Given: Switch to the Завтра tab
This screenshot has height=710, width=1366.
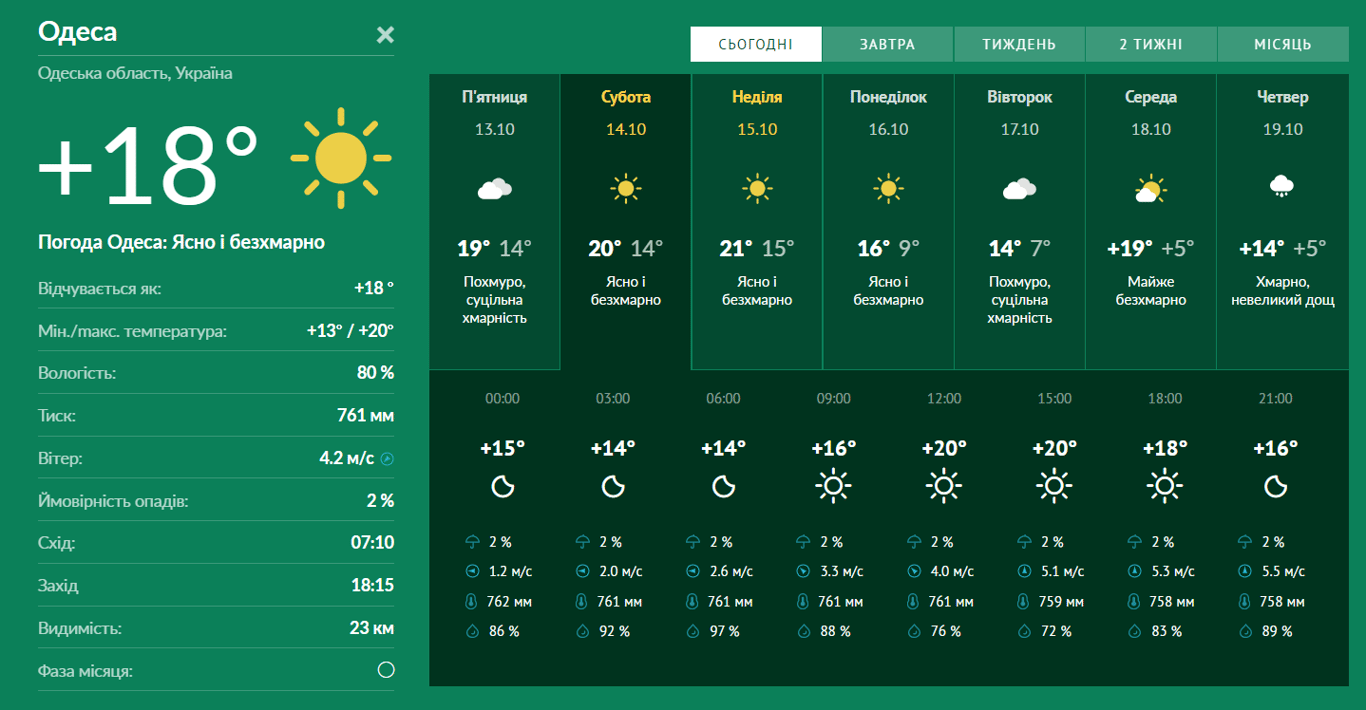Looking at the screenshot, I should (887, 44).
